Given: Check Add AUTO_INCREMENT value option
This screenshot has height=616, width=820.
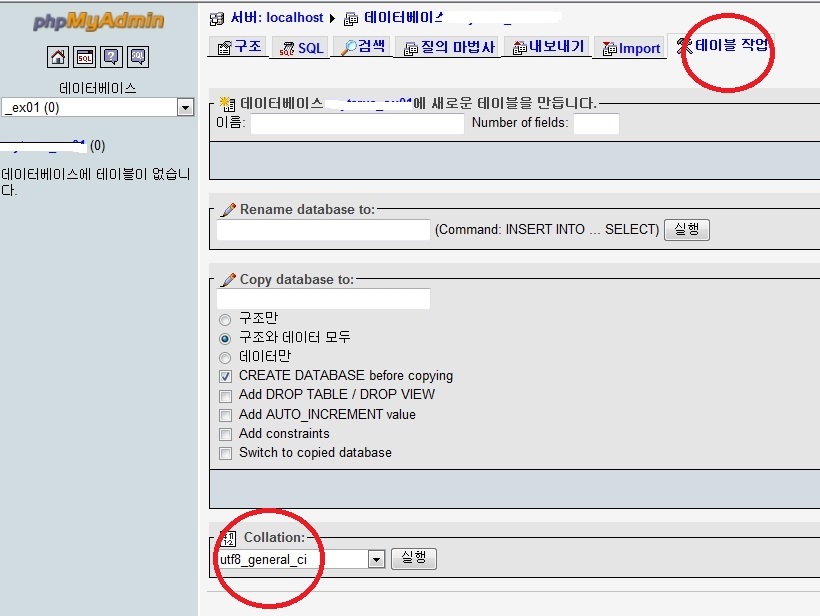Looking at the screenshot, I should 225,414.
